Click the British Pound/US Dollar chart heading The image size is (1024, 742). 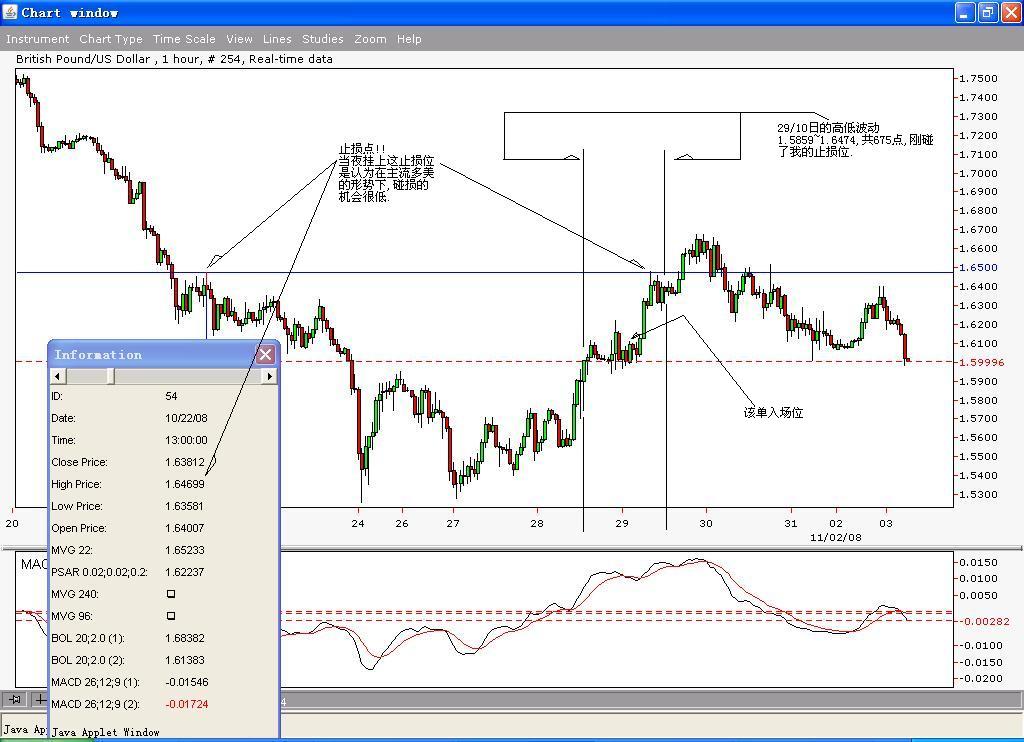(174, 59)
